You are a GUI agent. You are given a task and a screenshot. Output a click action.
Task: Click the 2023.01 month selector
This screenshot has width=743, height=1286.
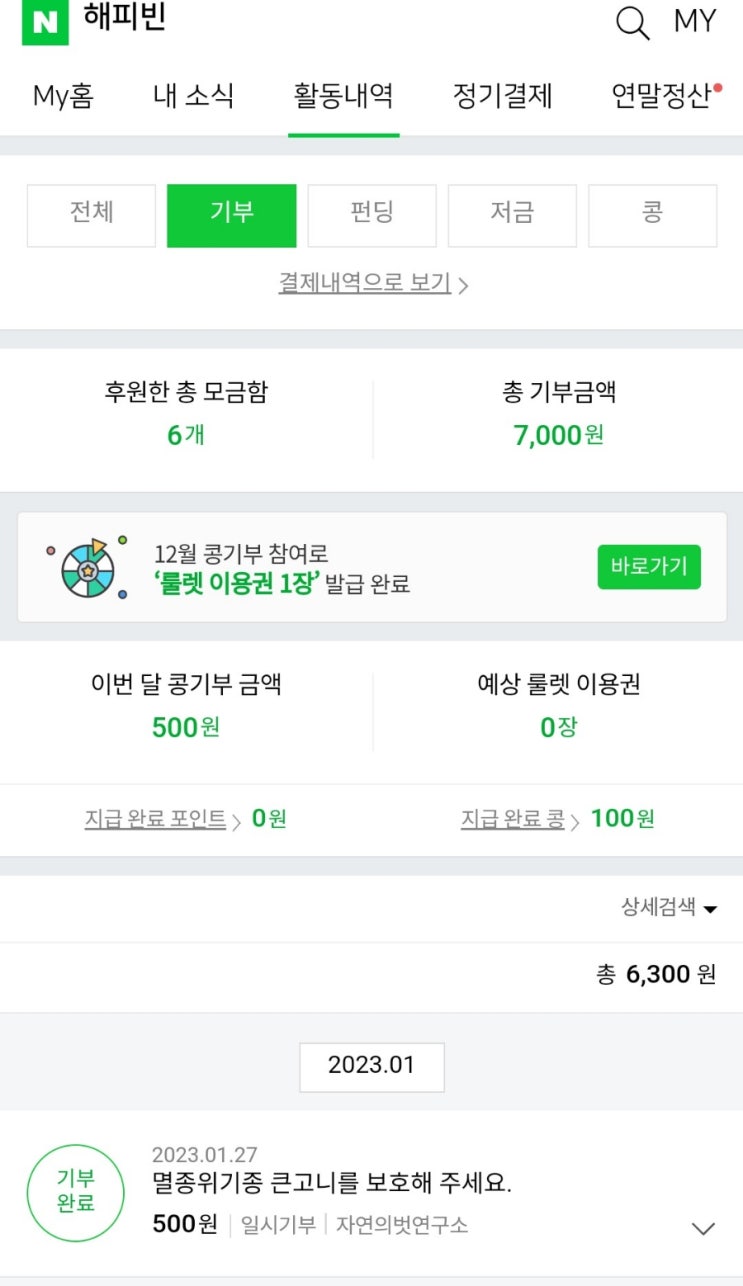[371, 1066]
